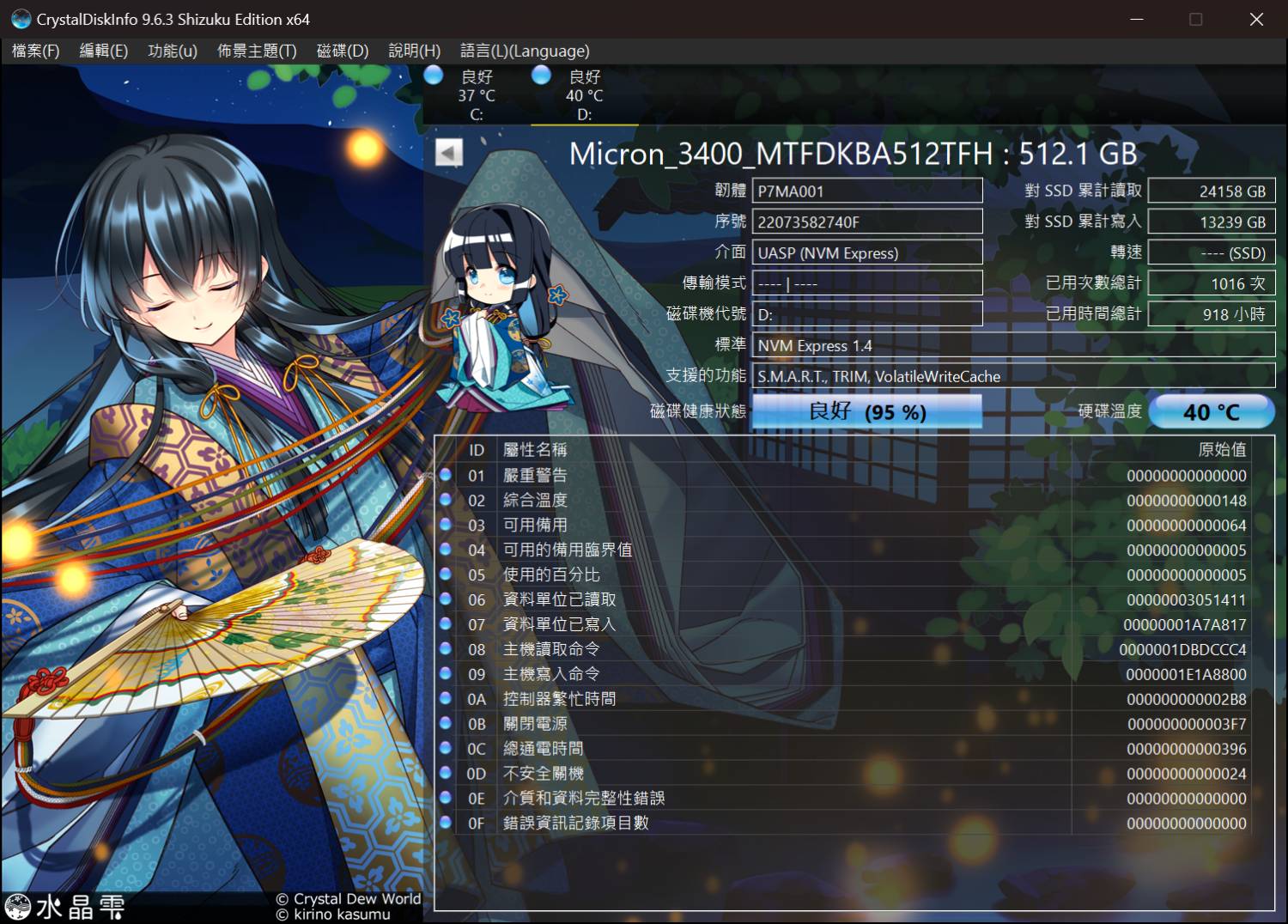Screen dimensions: 1288x924
Task: Click the blue status orb for drive D:
Action: pyautogui.click(x=541, y=76)
